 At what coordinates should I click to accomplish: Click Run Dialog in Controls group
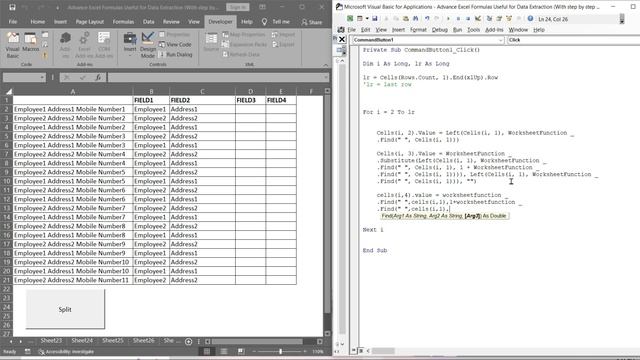click(176, 54)
